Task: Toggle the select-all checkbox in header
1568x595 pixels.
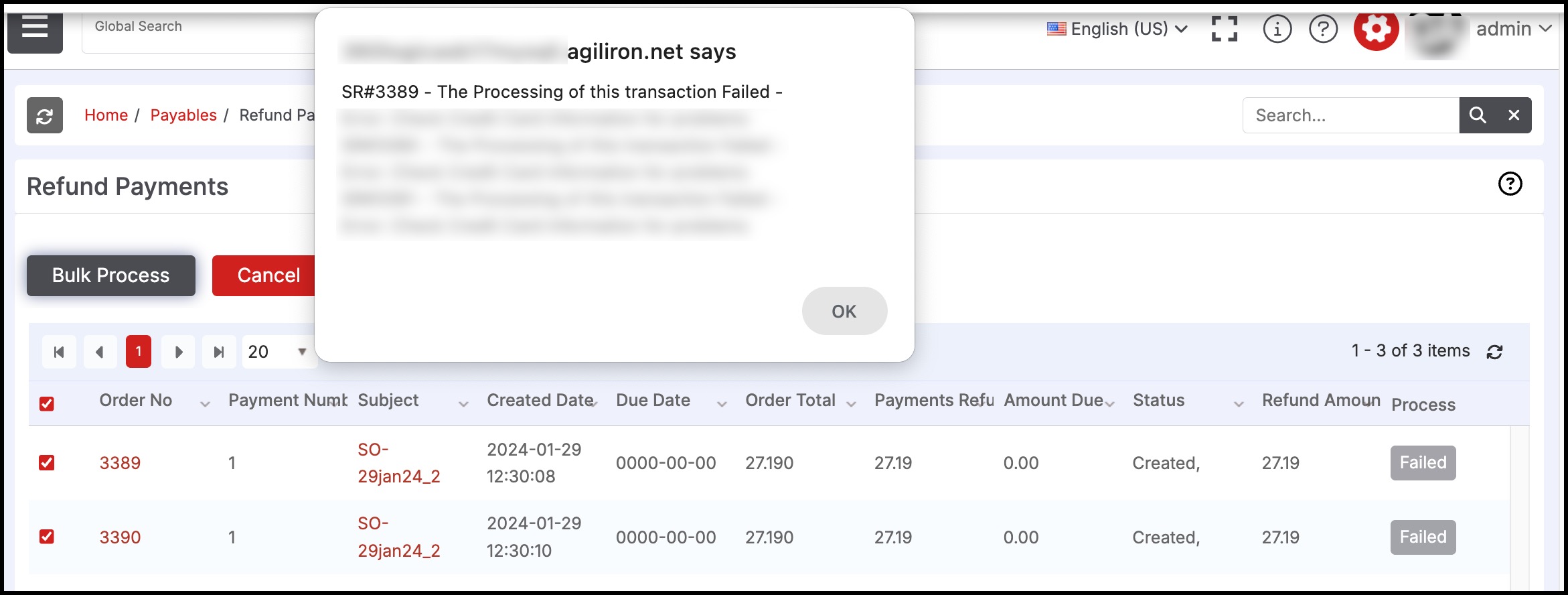Action: click(x=46, y=403)
